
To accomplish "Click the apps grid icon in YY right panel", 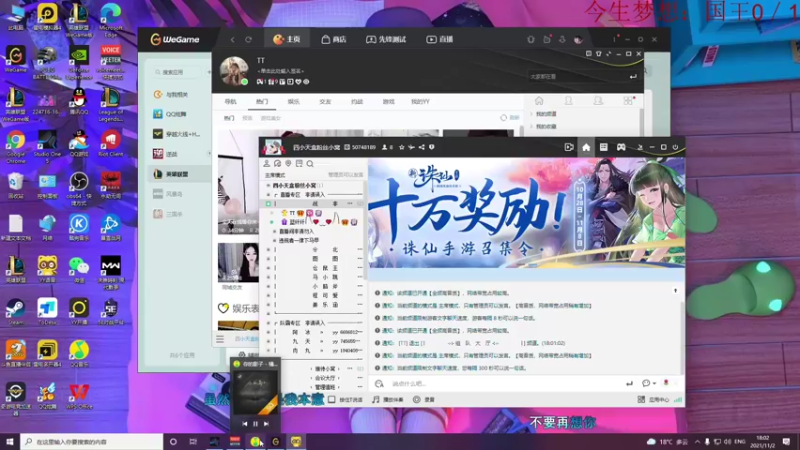I will pos(628,101).
